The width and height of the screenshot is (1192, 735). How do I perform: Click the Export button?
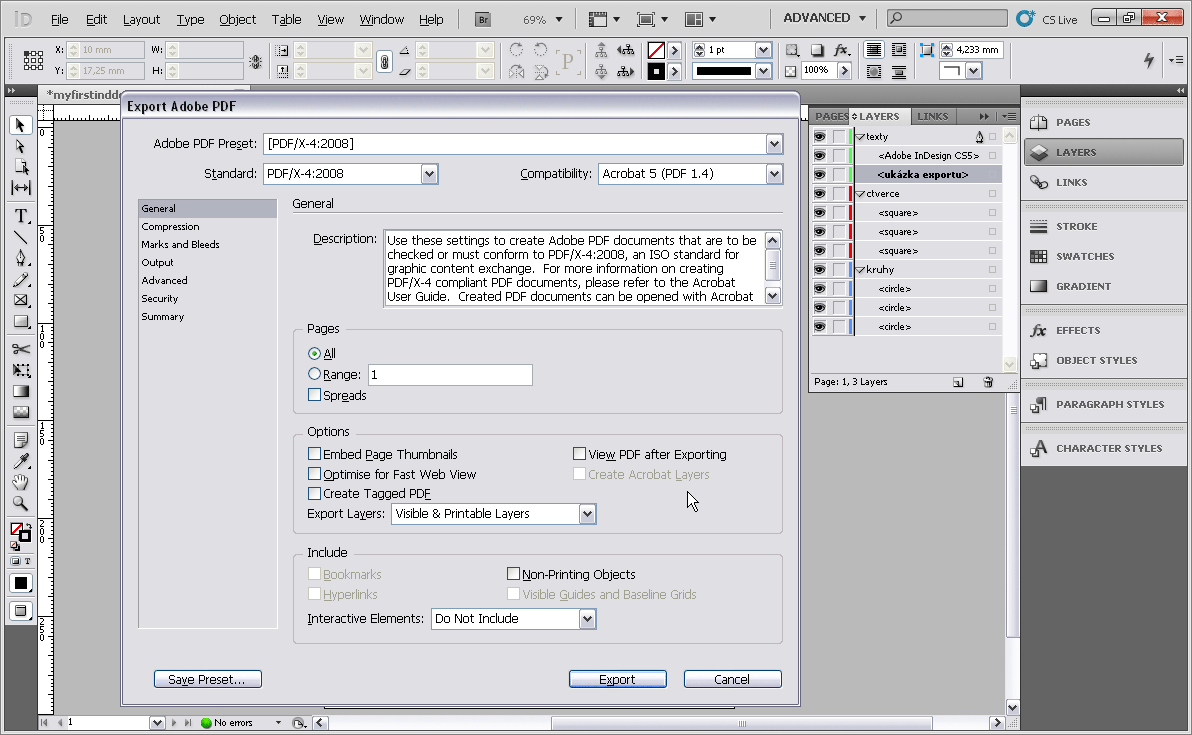click(617, 680)
